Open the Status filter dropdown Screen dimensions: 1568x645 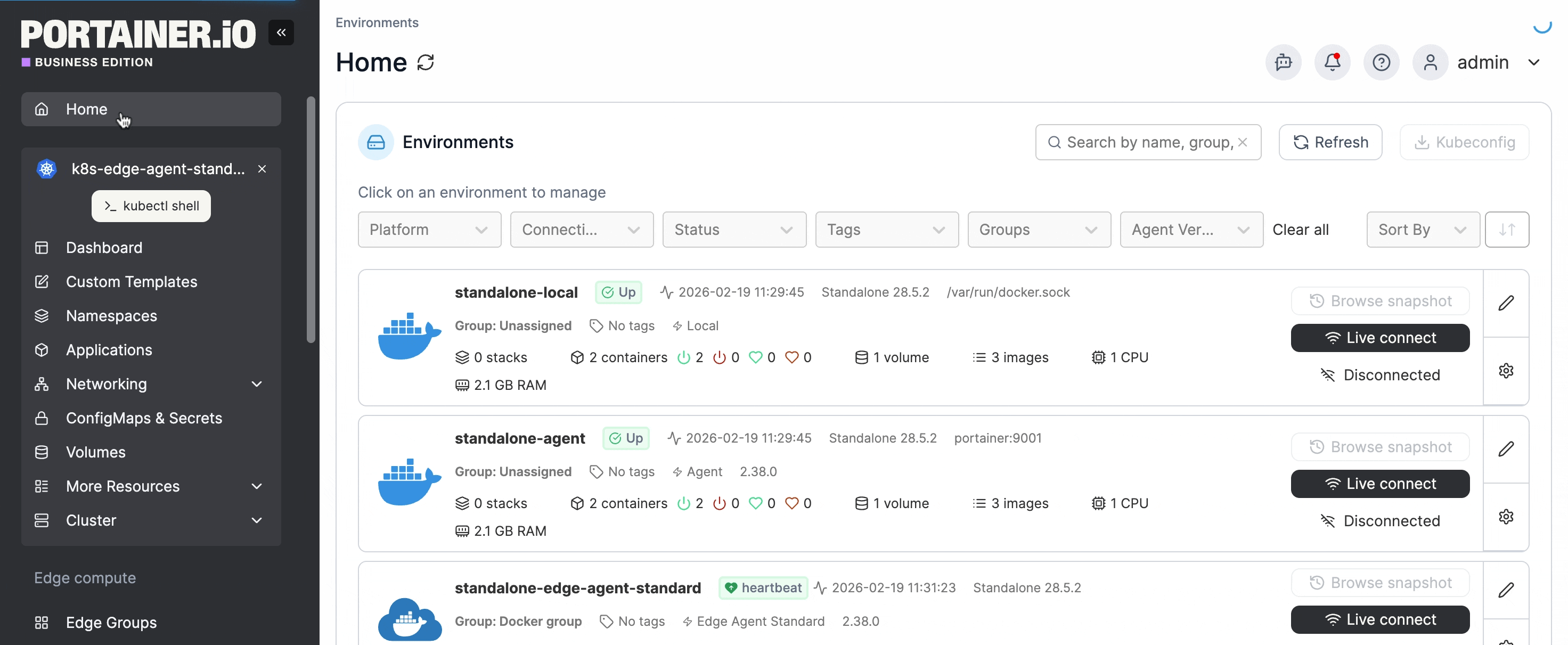point(733,230)
